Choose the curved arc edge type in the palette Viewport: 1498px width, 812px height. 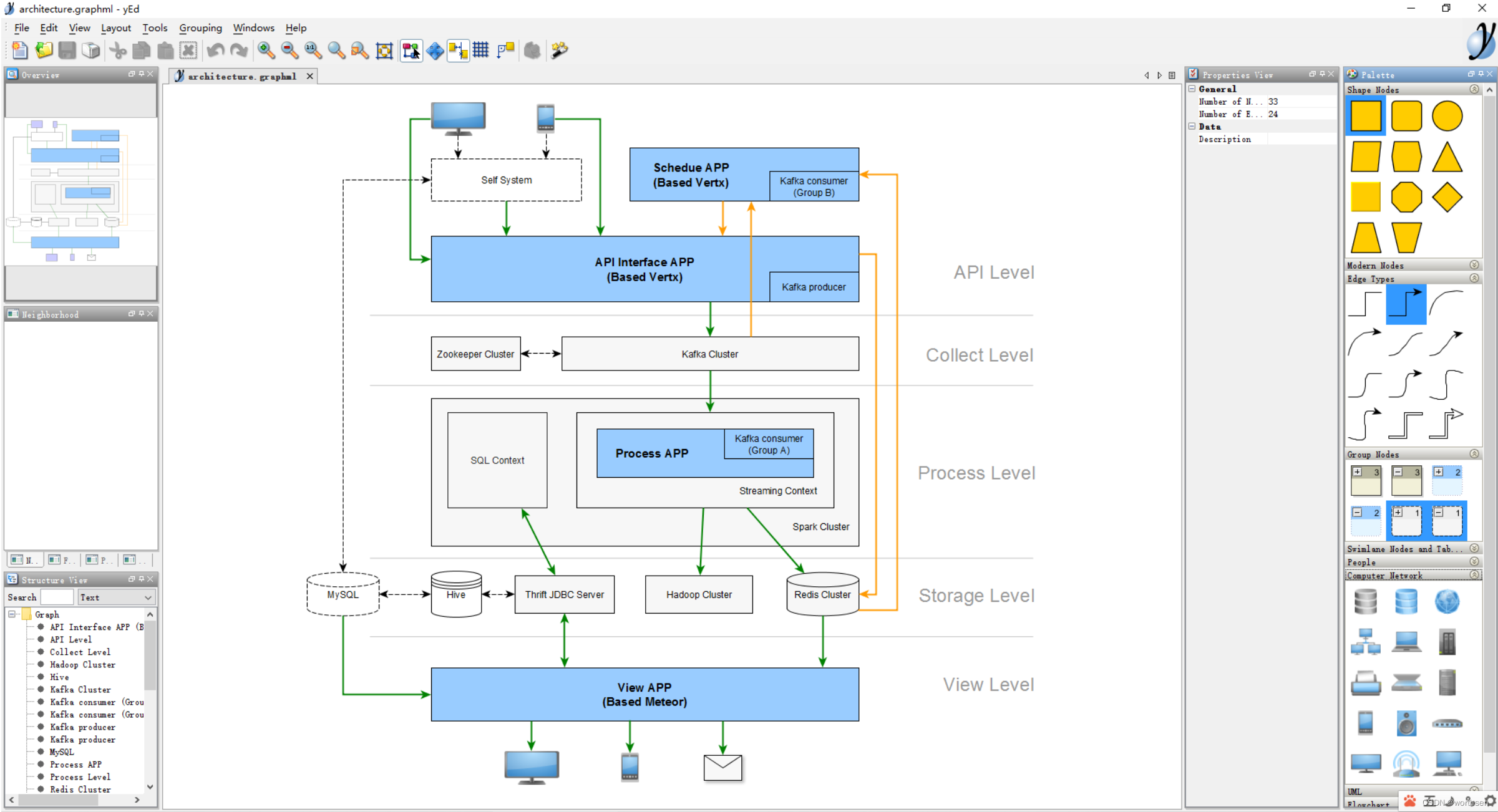[x=1446, y=302]
